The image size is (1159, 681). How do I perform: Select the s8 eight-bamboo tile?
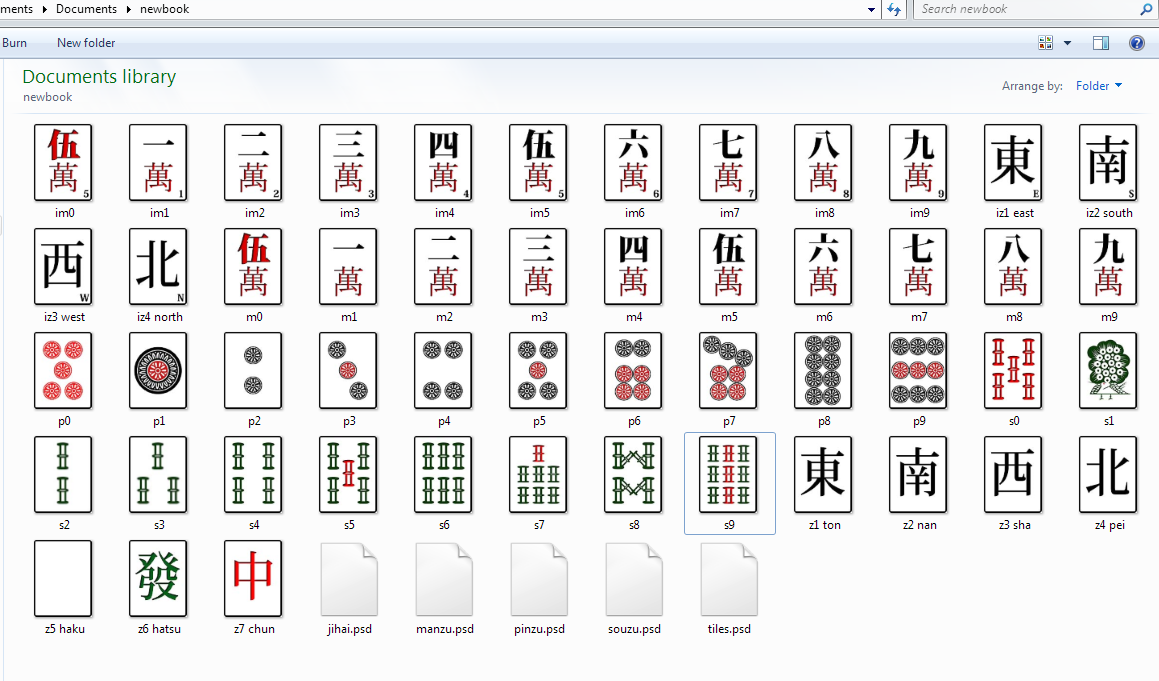tap(633, 475)
